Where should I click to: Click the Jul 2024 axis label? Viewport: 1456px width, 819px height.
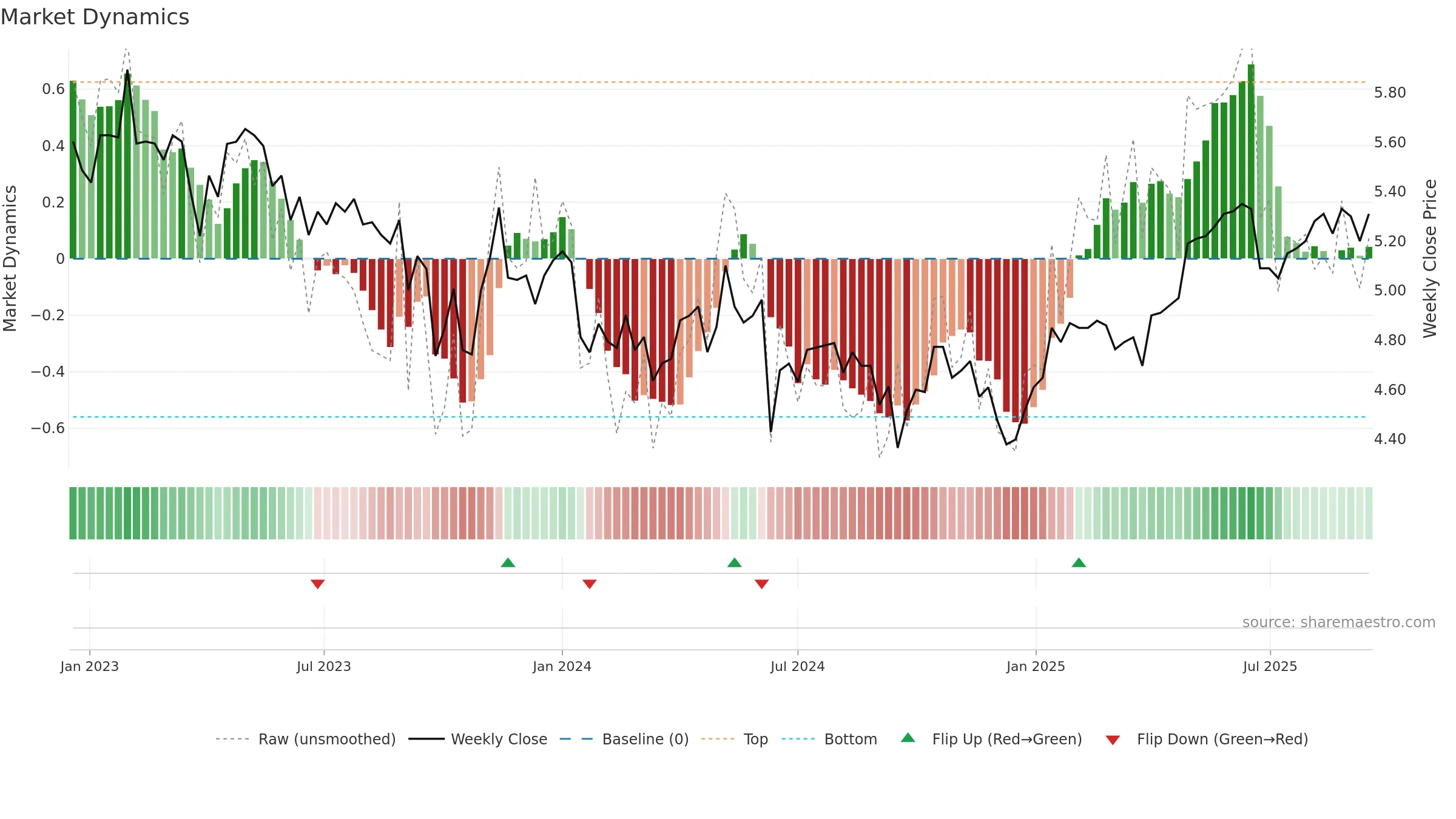coord(798,666)
